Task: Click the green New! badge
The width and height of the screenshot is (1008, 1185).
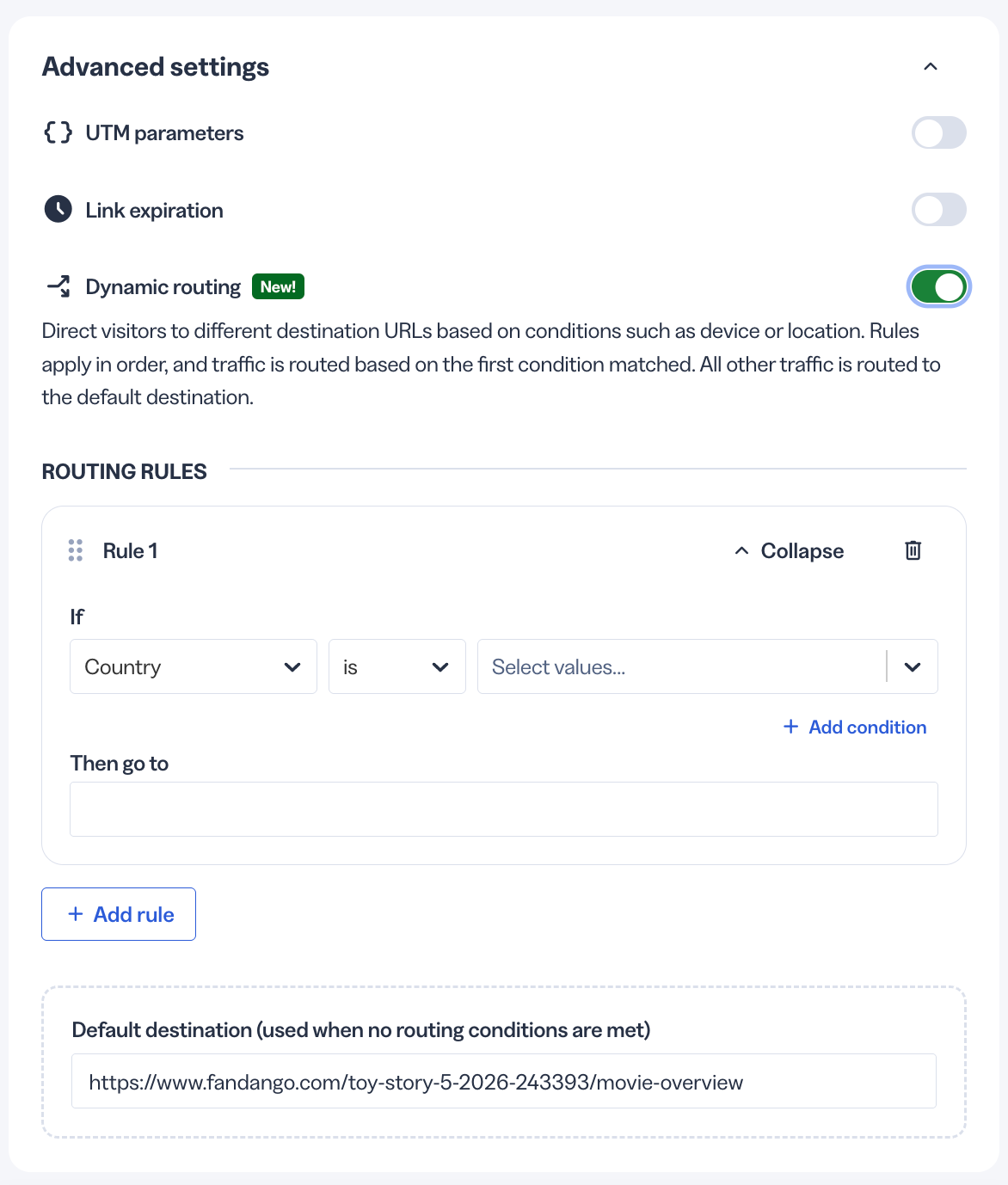Action: pyautogui.click(x=278, y=286)
